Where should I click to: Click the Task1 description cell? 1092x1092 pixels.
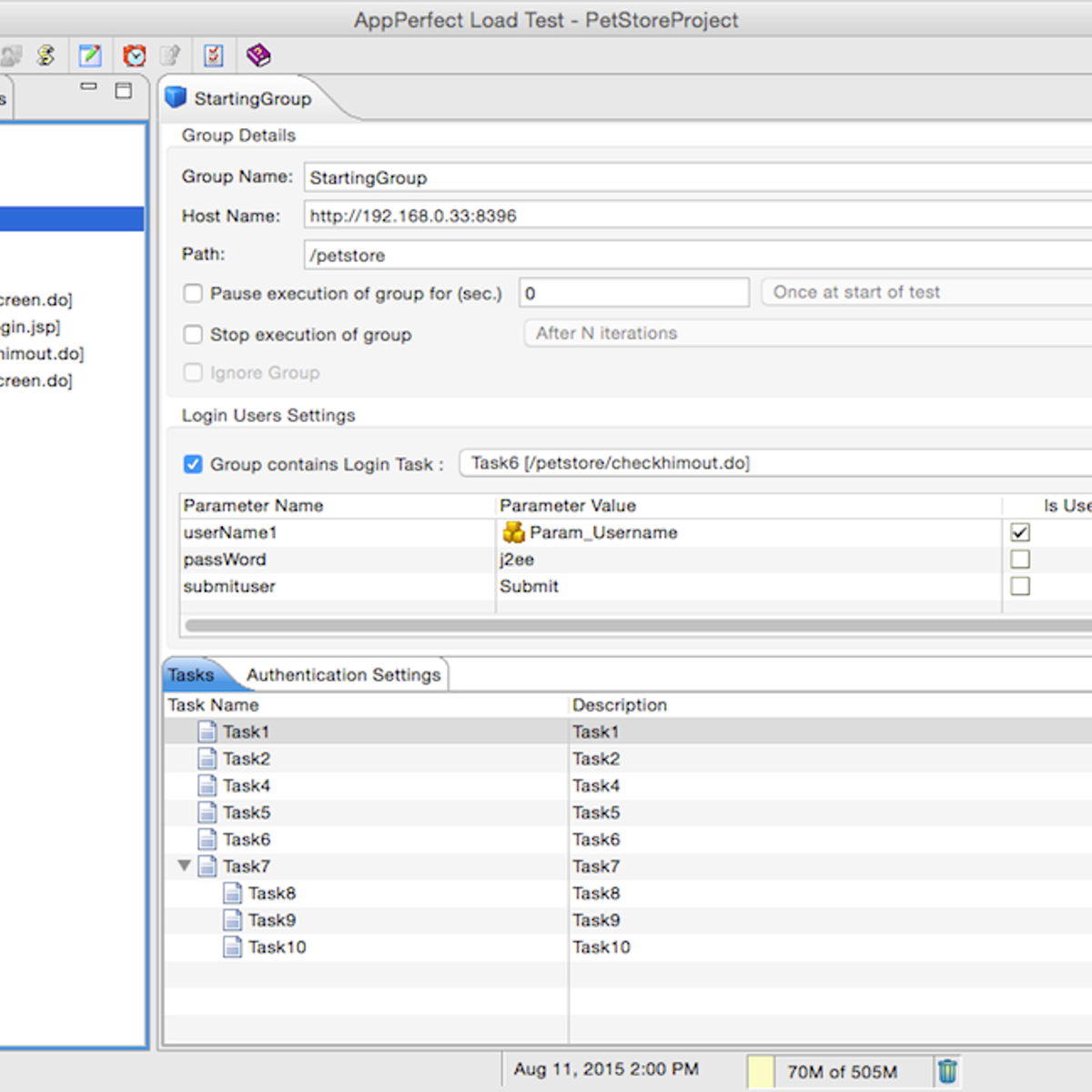830,732
